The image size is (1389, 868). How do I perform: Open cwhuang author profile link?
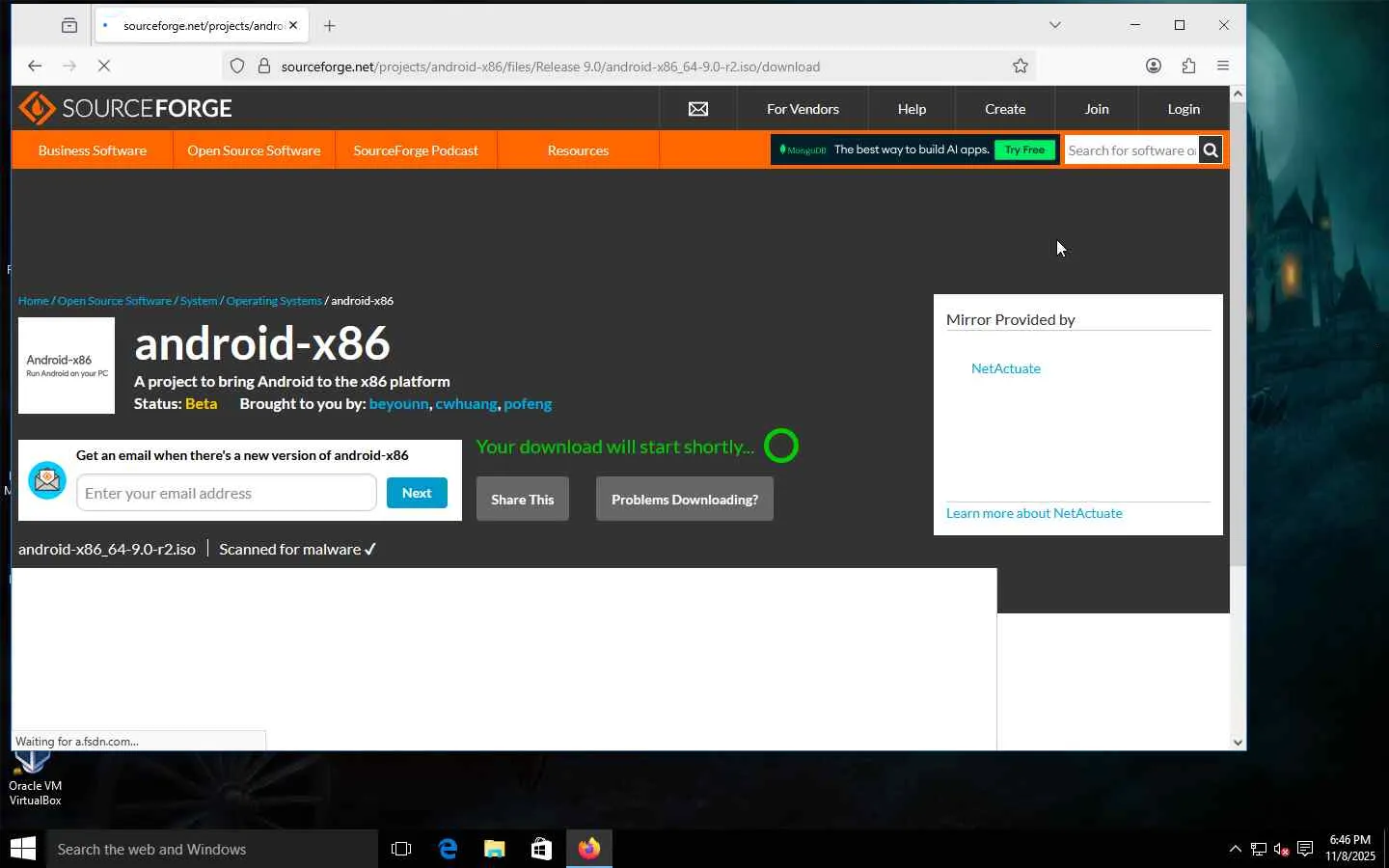coord(466,404)
